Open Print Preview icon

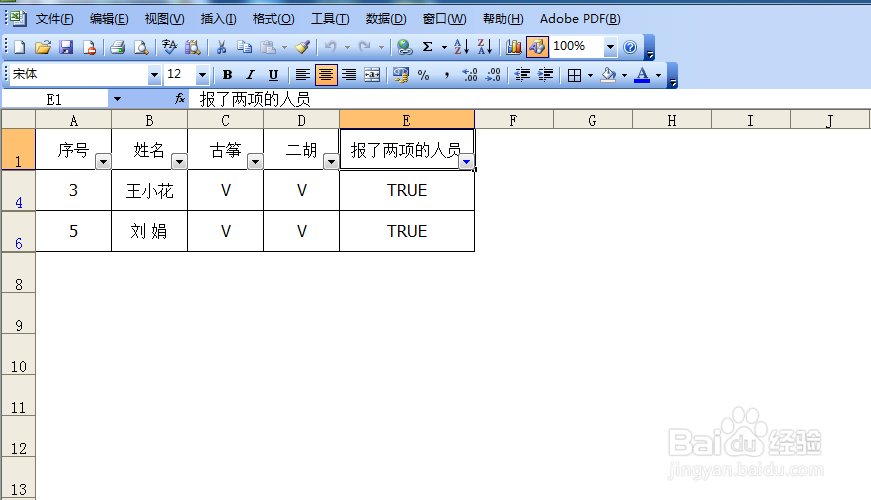point(141,47)
